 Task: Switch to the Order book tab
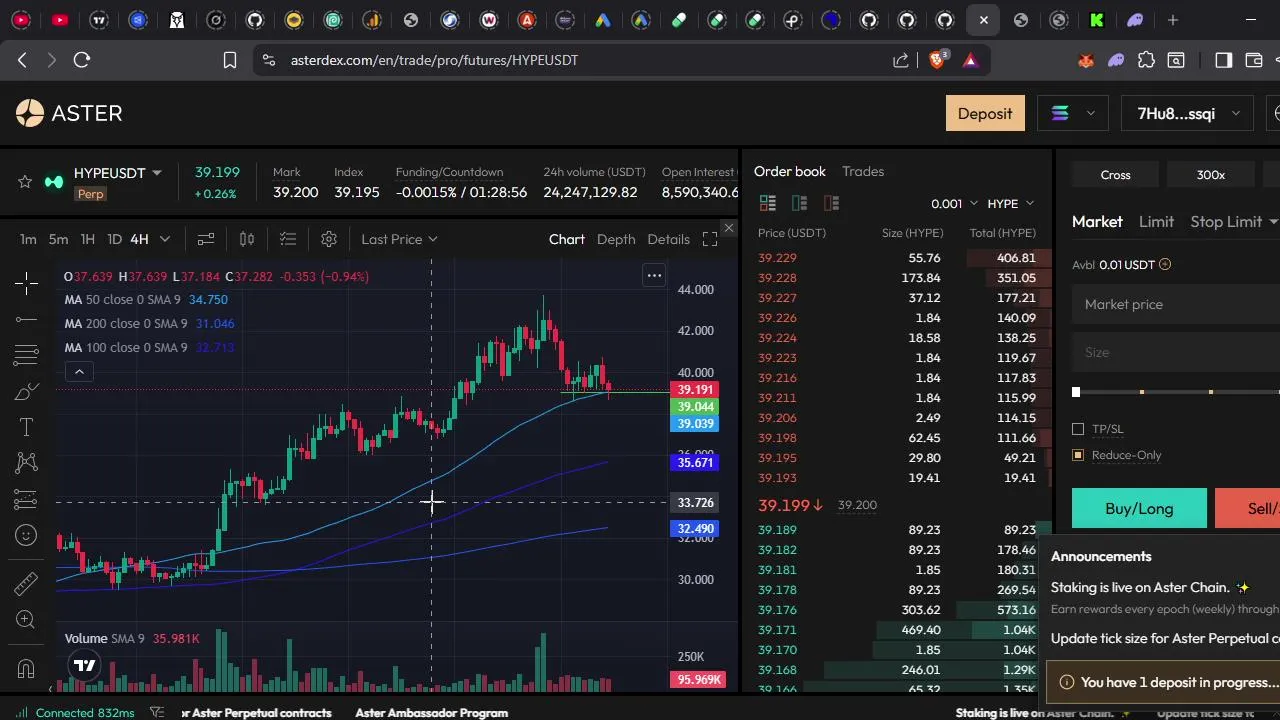[x=790, y=171]
